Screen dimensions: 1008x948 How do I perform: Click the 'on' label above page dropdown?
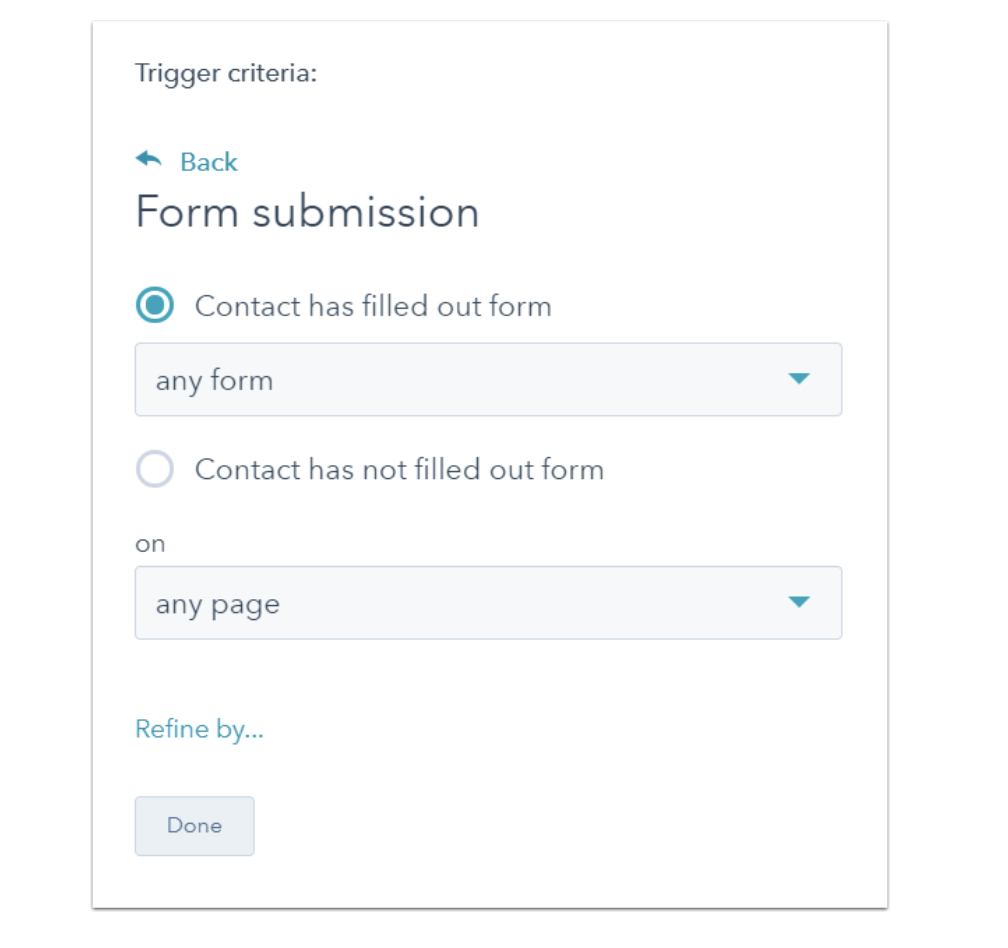pos(150,544)
